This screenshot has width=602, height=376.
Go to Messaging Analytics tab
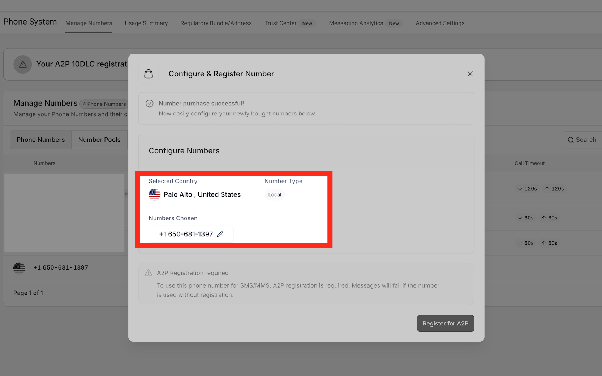356,23
